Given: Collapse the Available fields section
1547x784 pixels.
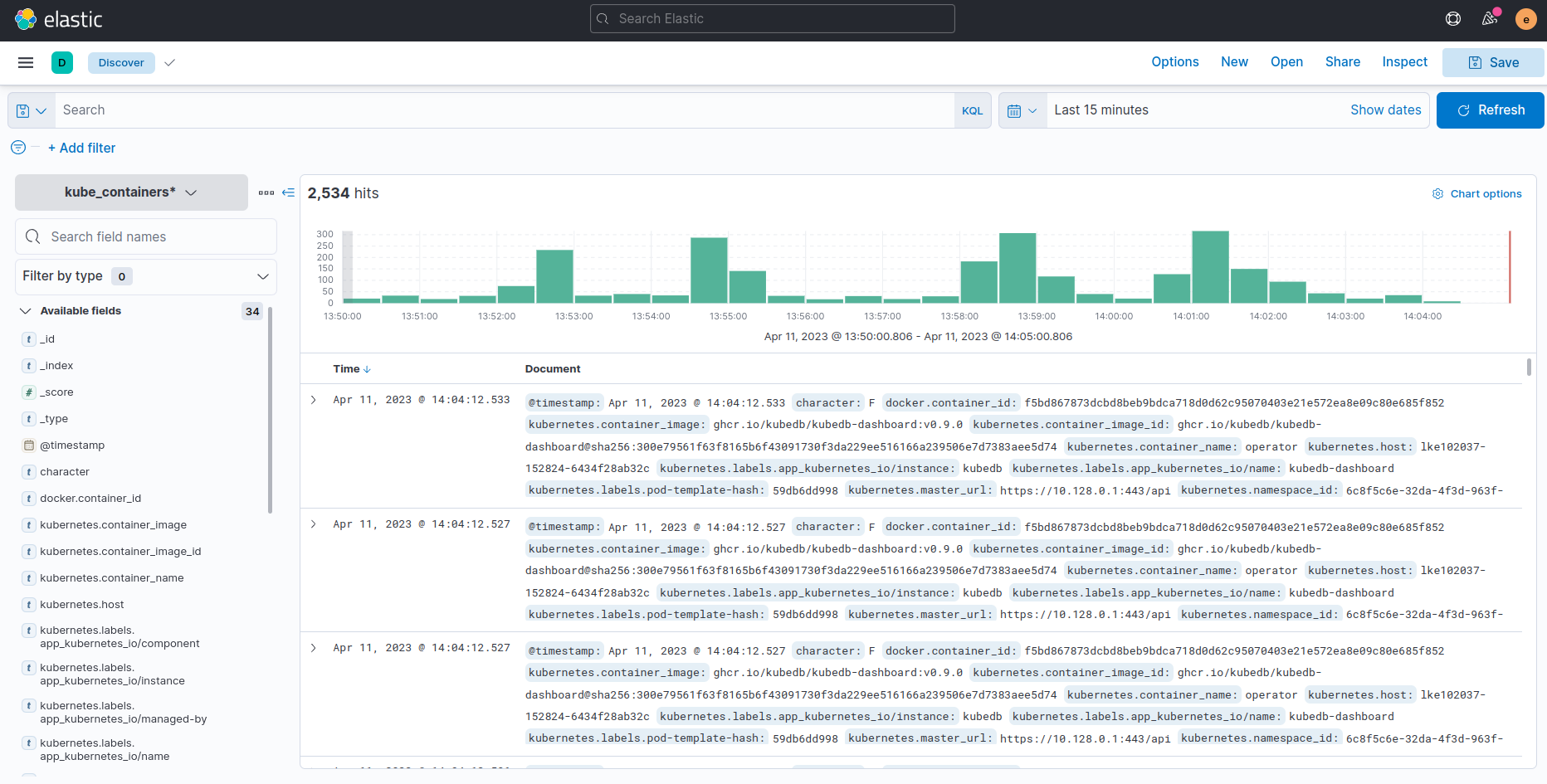Looking at the screenshot, I should coord(25,310).
